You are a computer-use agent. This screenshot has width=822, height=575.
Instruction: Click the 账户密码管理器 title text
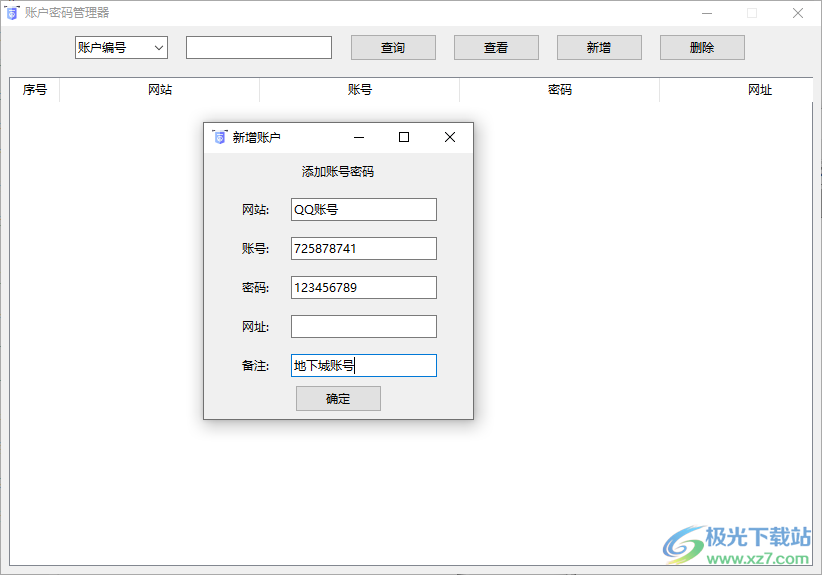point(67,13)
